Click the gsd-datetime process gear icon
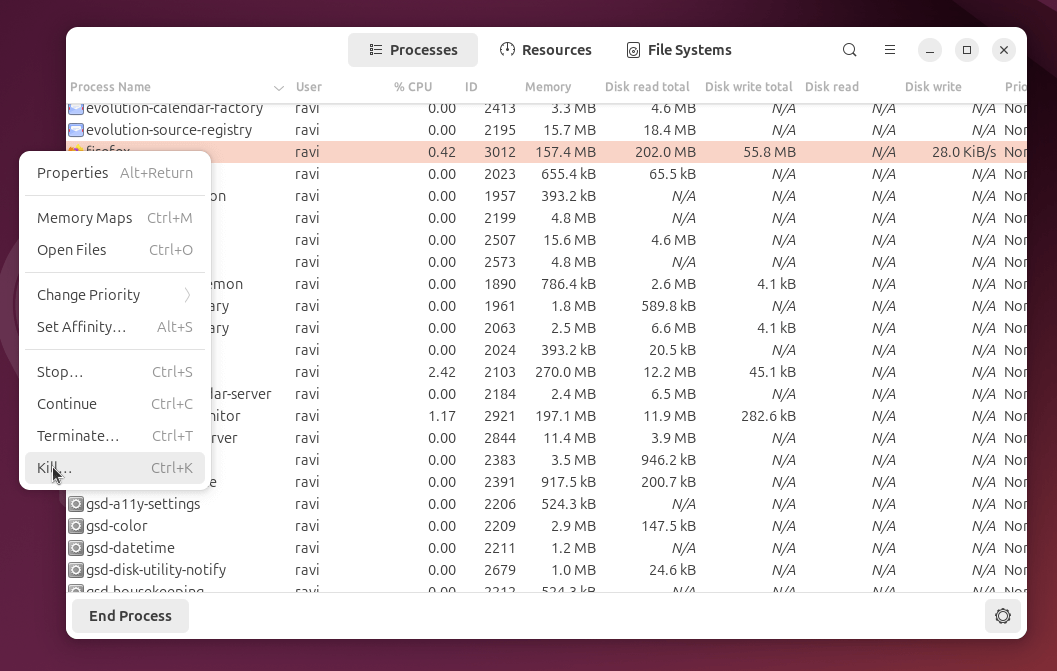This screenshot has height=671, width=1057. click(76, 548)
